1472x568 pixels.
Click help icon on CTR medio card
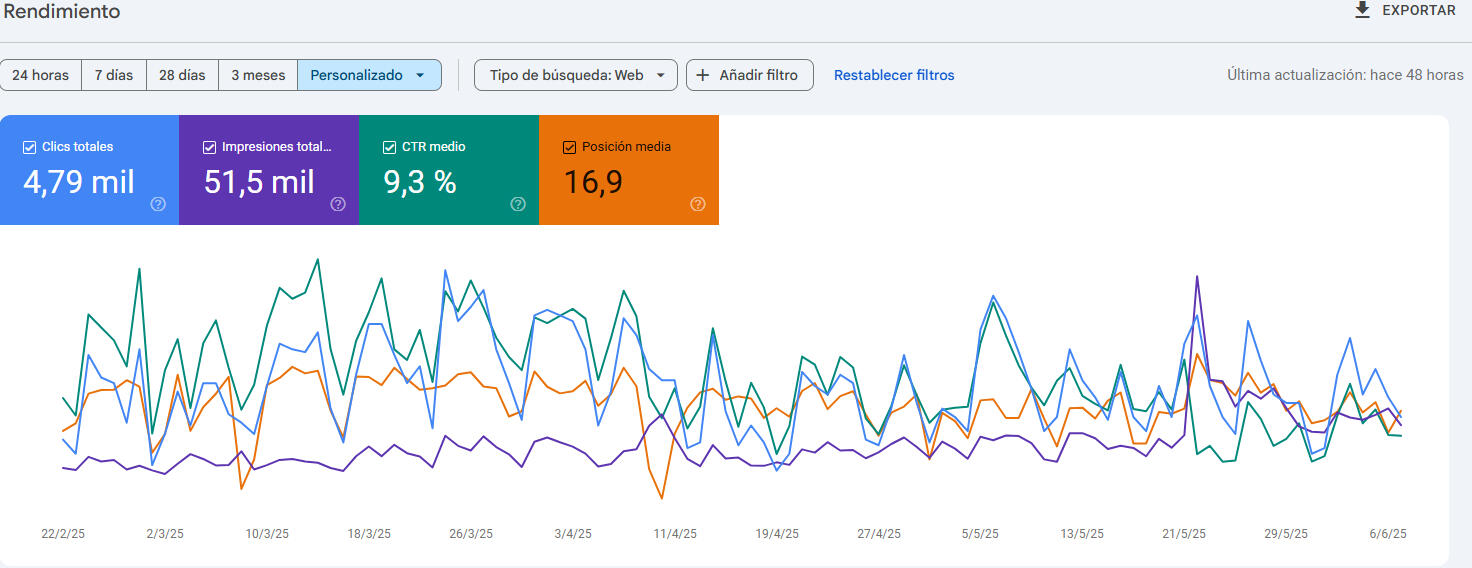(x=518, y=204)
